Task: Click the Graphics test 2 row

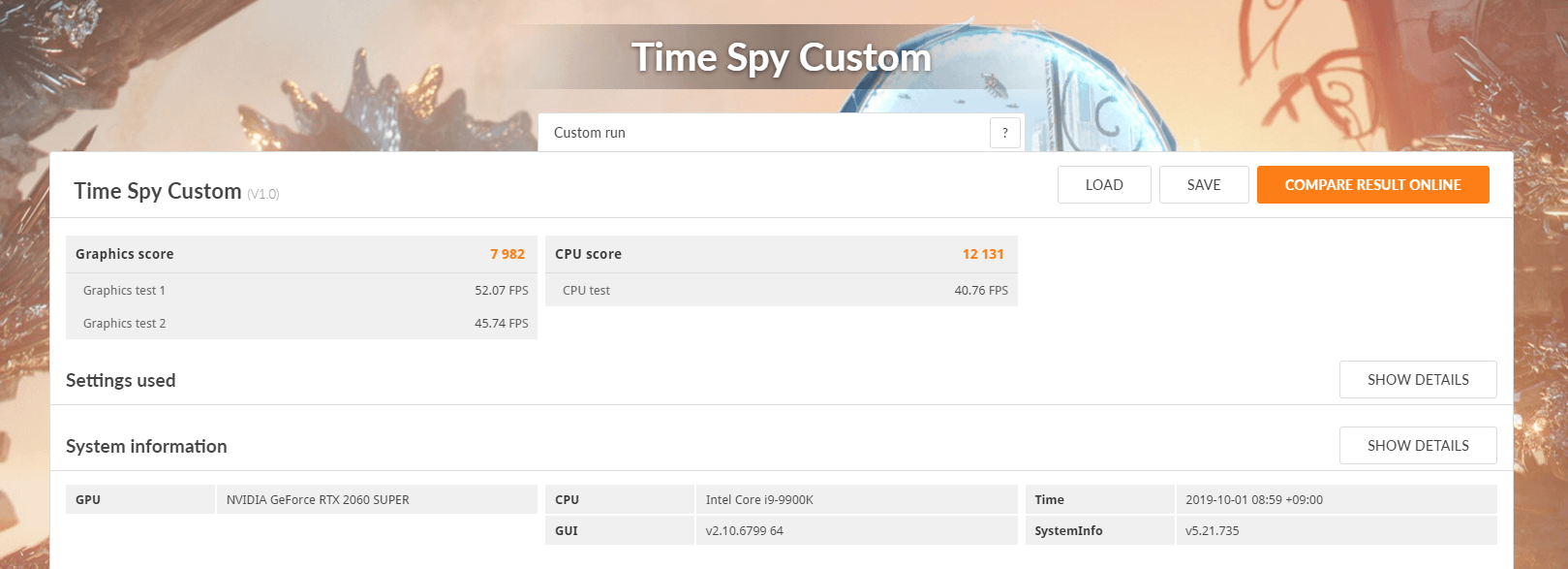Action: point(301,324)
